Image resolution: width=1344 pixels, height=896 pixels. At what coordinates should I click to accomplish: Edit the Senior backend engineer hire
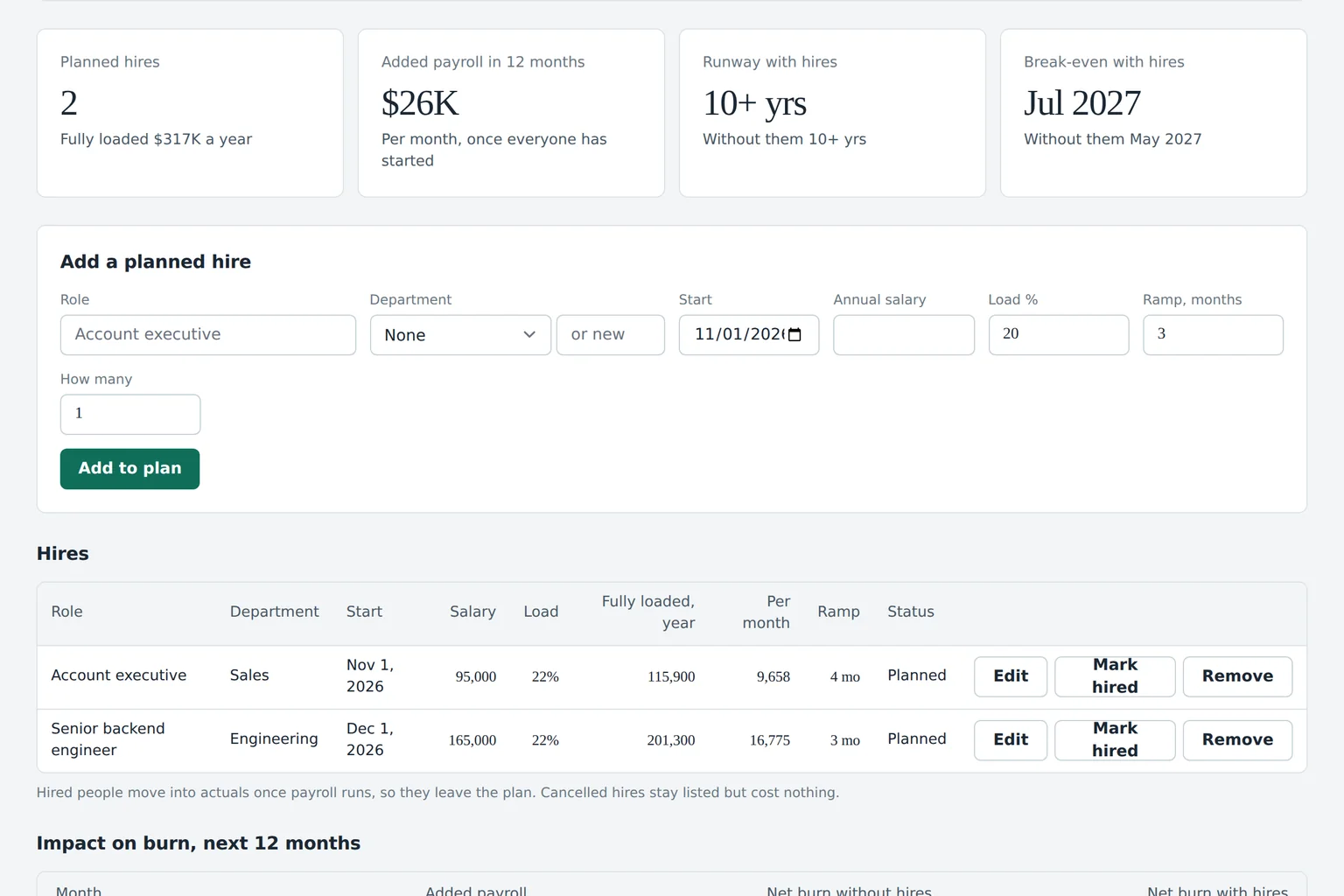click(1011, 740)
